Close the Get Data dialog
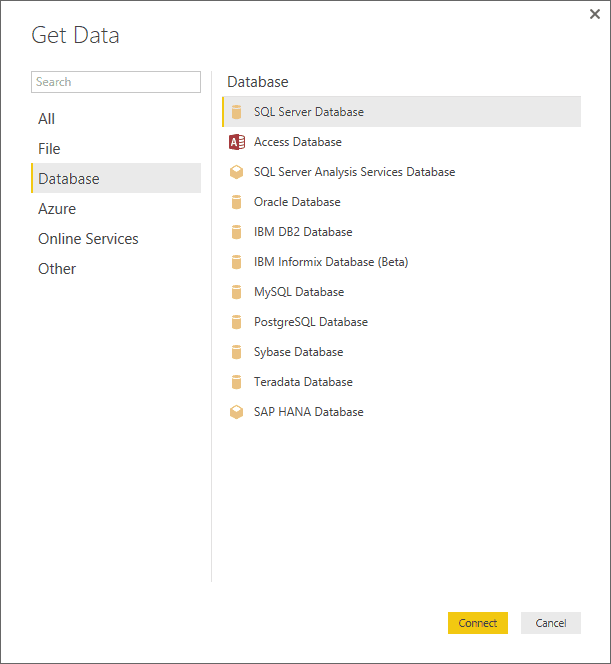The image size is (611, 664). pyautogui.click(x=595, y=14)
